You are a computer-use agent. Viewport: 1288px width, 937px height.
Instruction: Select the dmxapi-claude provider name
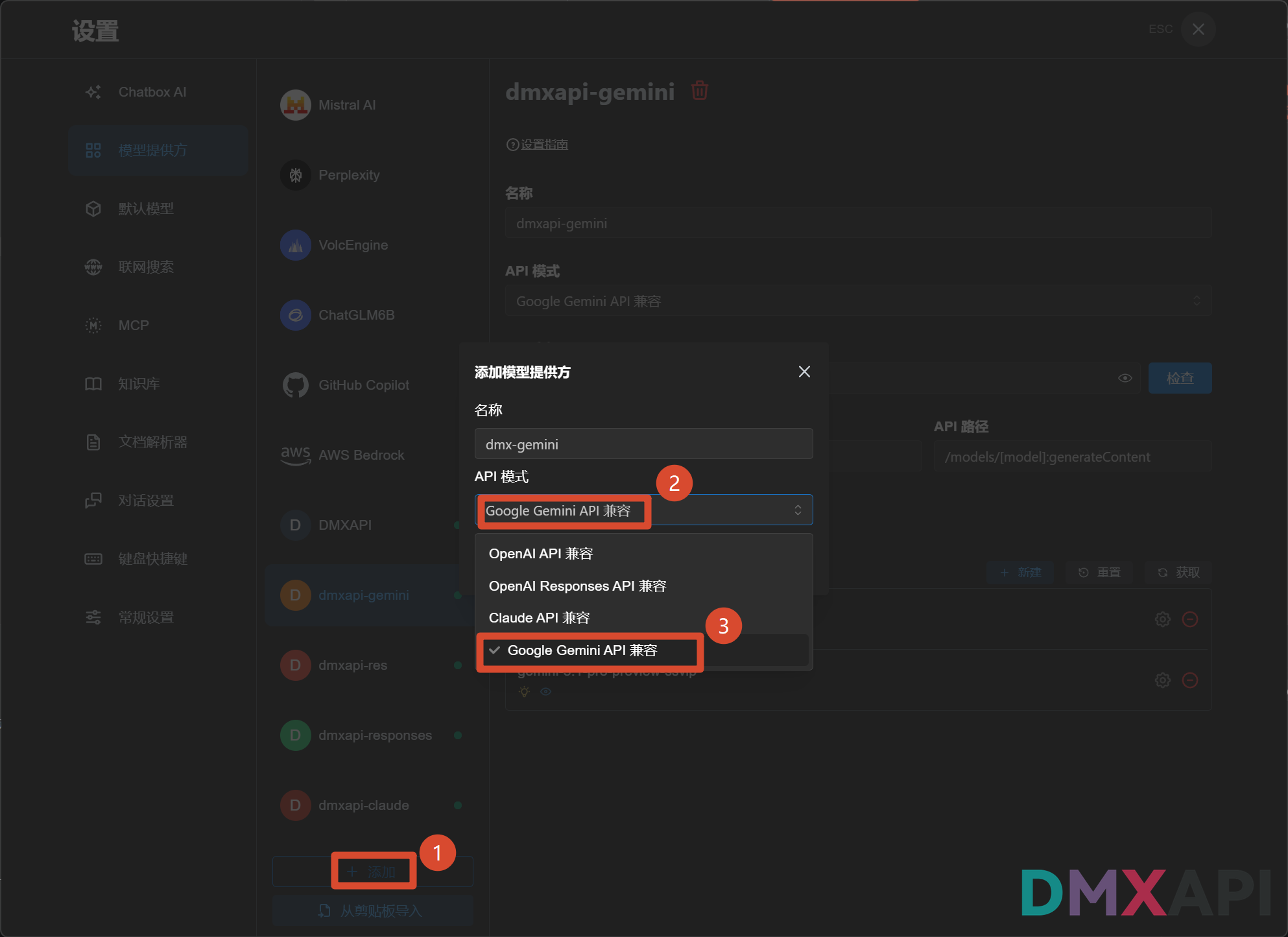(364, 805)
